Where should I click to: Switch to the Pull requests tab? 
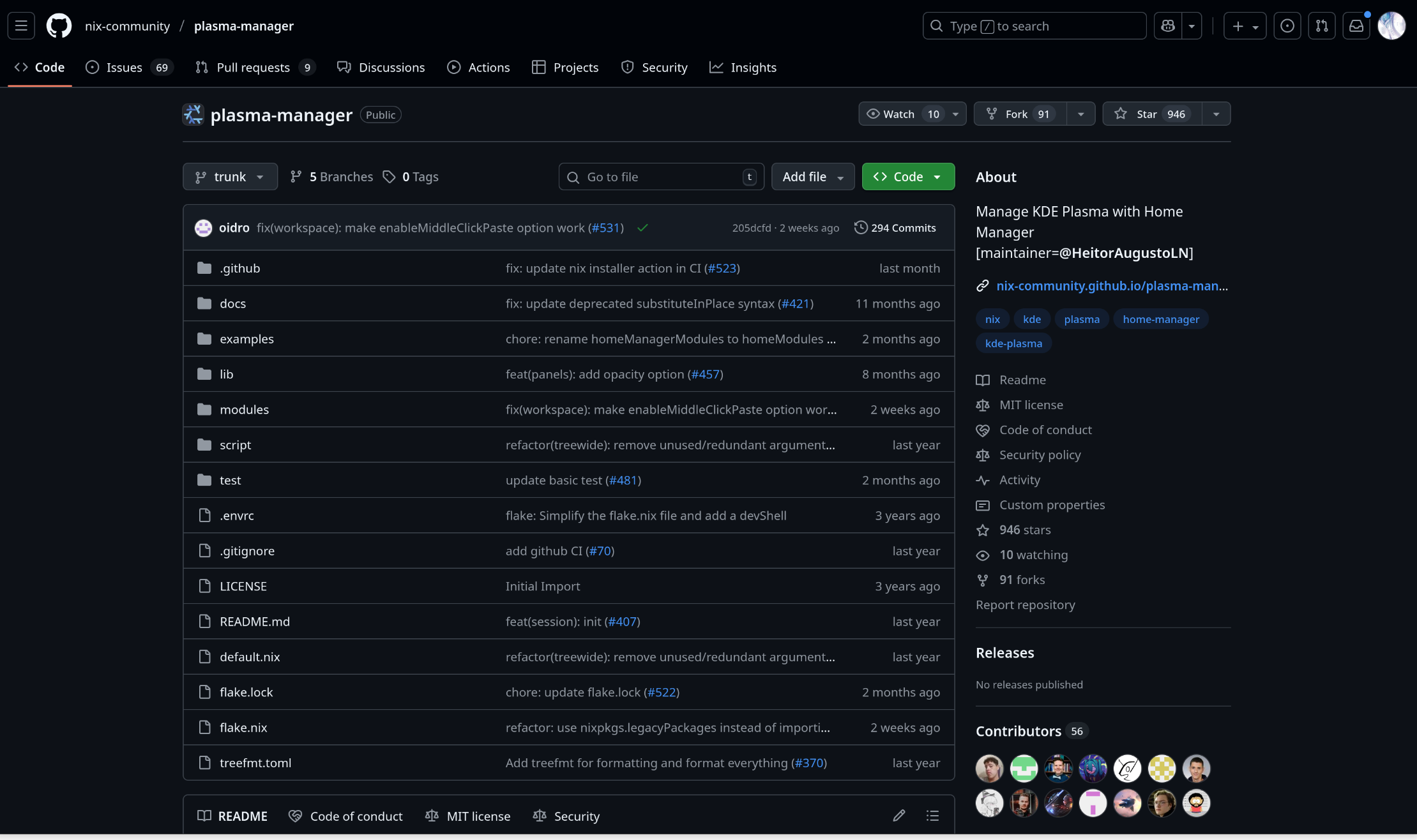coord(254,68)
